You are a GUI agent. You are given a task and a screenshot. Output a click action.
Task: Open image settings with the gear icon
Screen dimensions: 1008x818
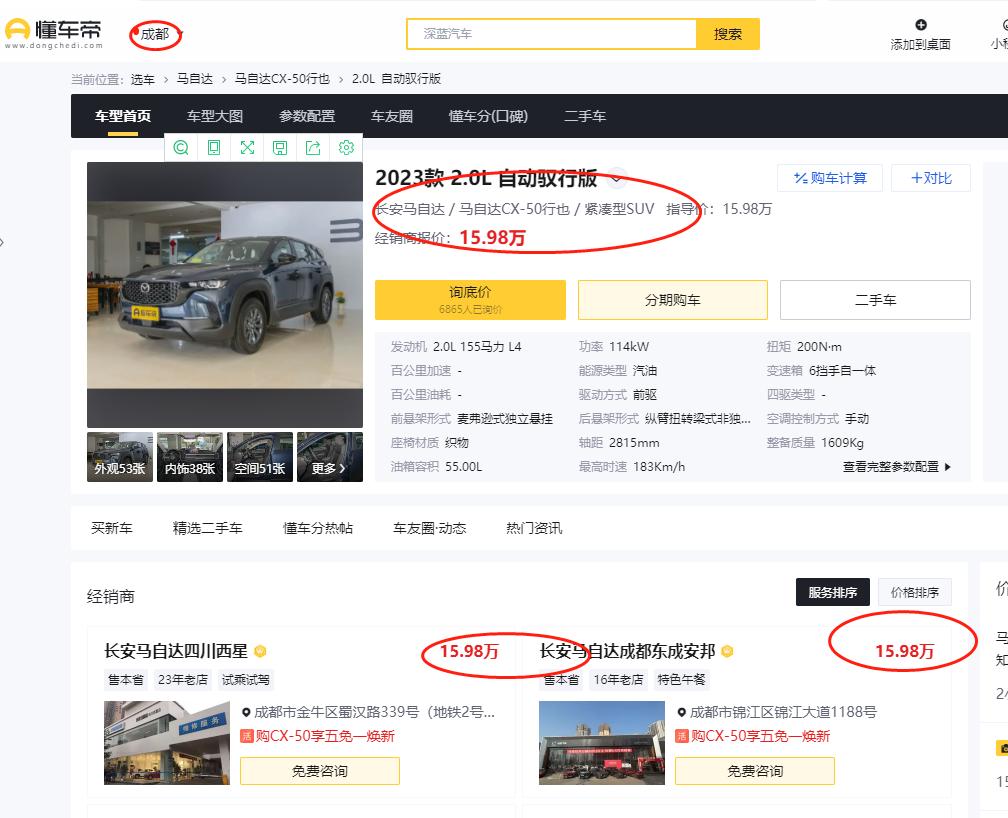coord(346,147)
